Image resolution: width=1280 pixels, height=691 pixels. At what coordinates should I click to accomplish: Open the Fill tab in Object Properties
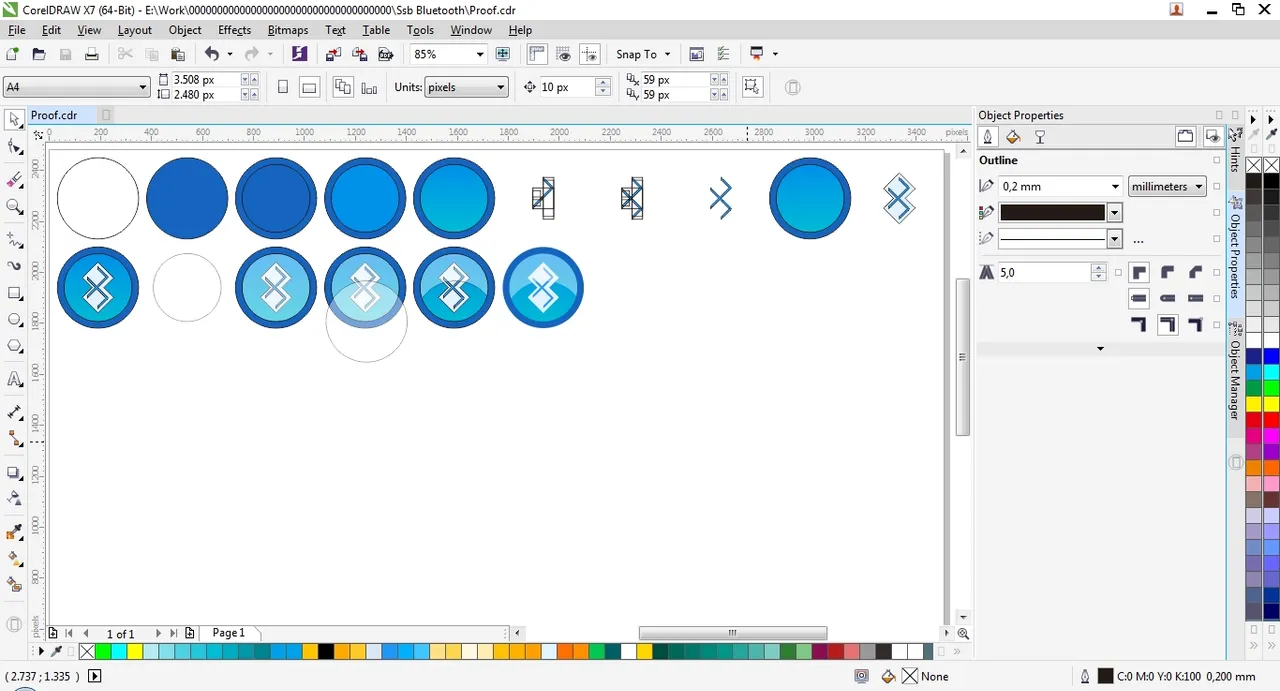pyautogui.click(x=1013, y=137)
